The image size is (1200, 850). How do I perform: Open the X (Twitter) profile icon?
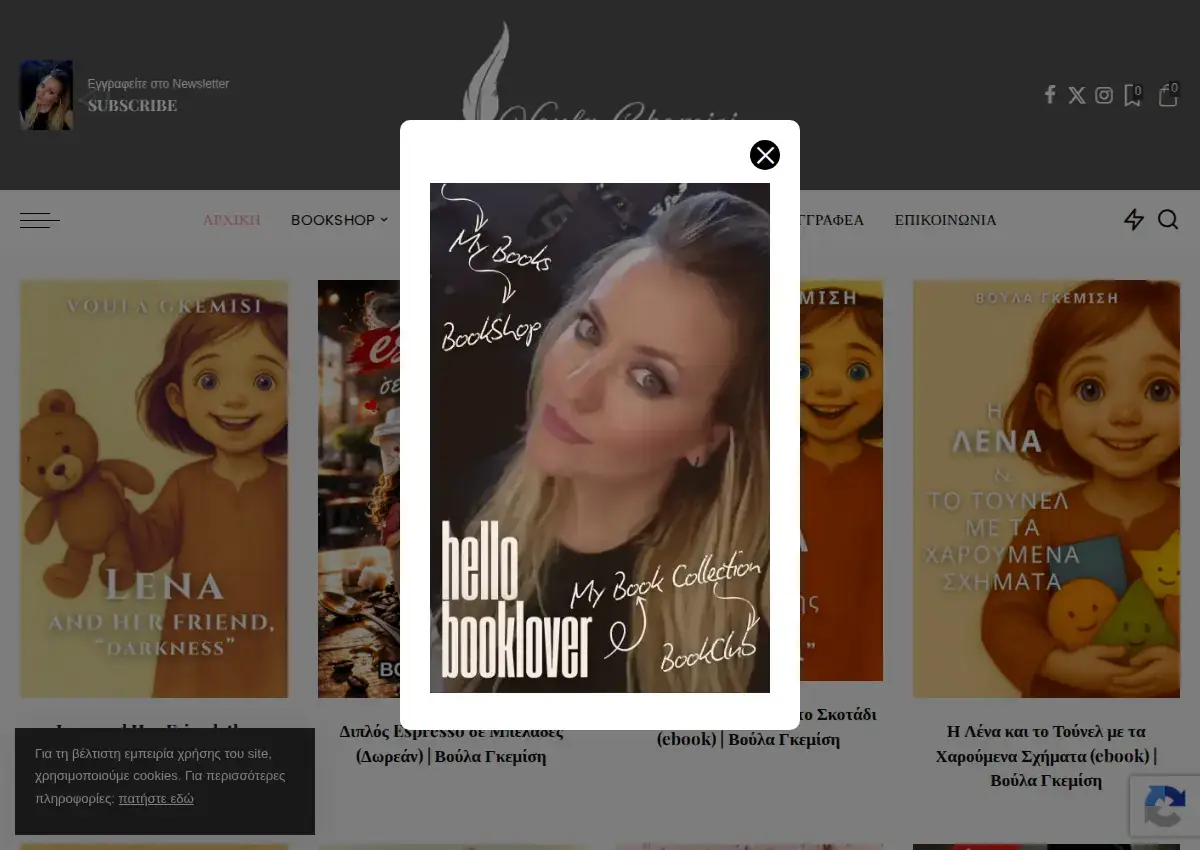click(x=1076, y=95)
